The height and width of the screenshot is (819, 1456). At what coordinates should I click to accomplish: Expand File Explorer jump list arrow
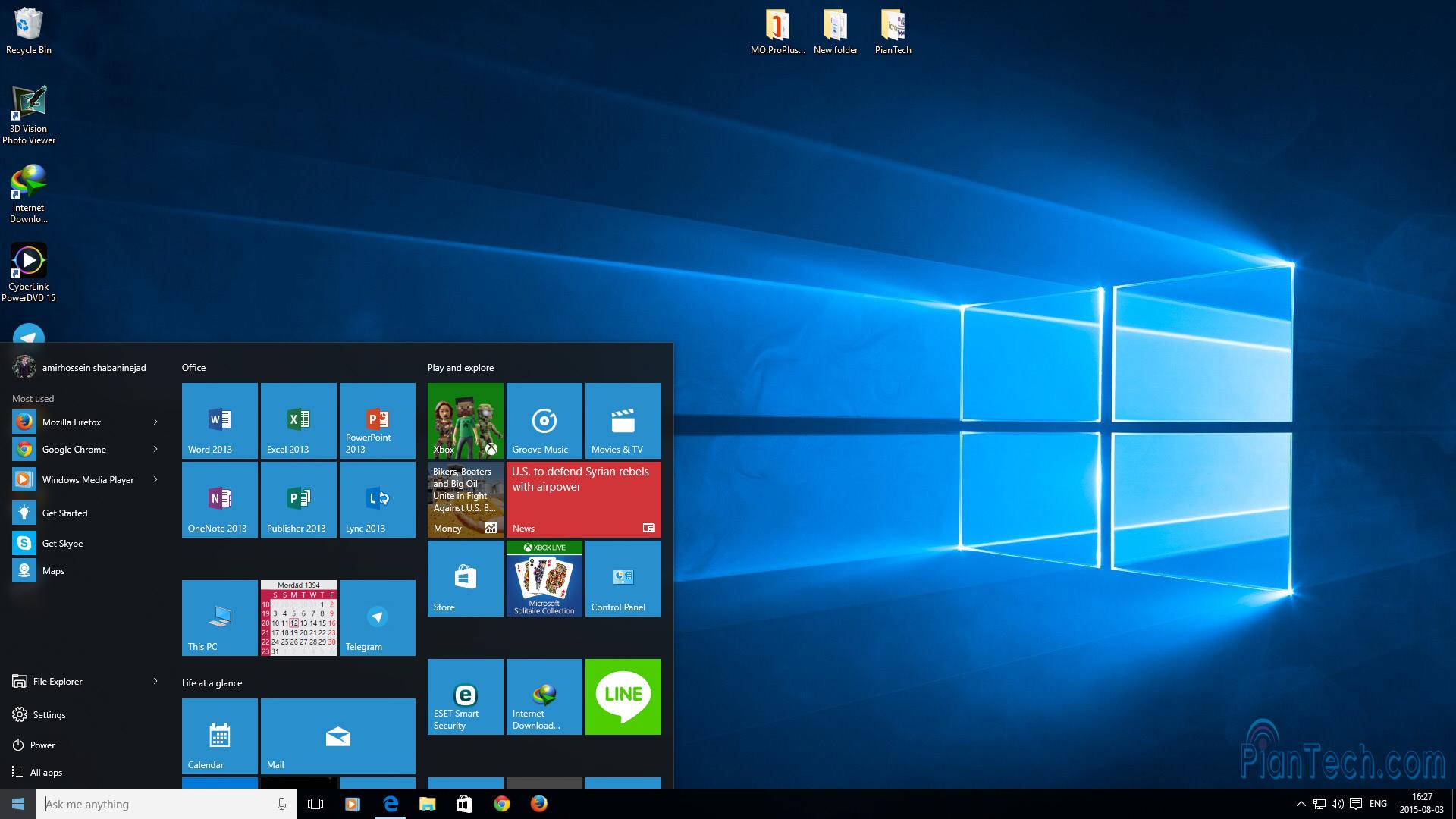click(155, 681)
